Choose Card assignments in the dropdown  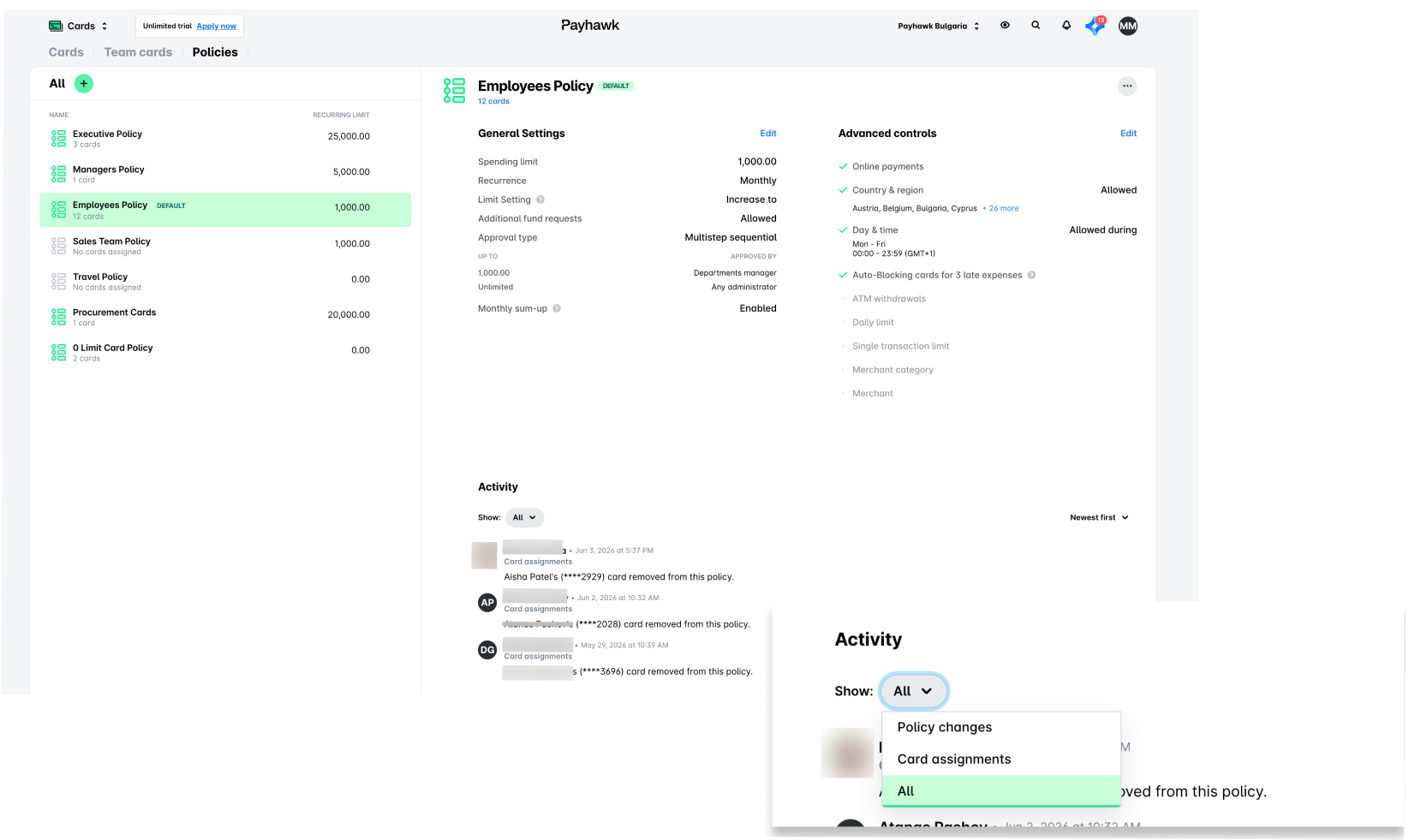(1001, 760)
